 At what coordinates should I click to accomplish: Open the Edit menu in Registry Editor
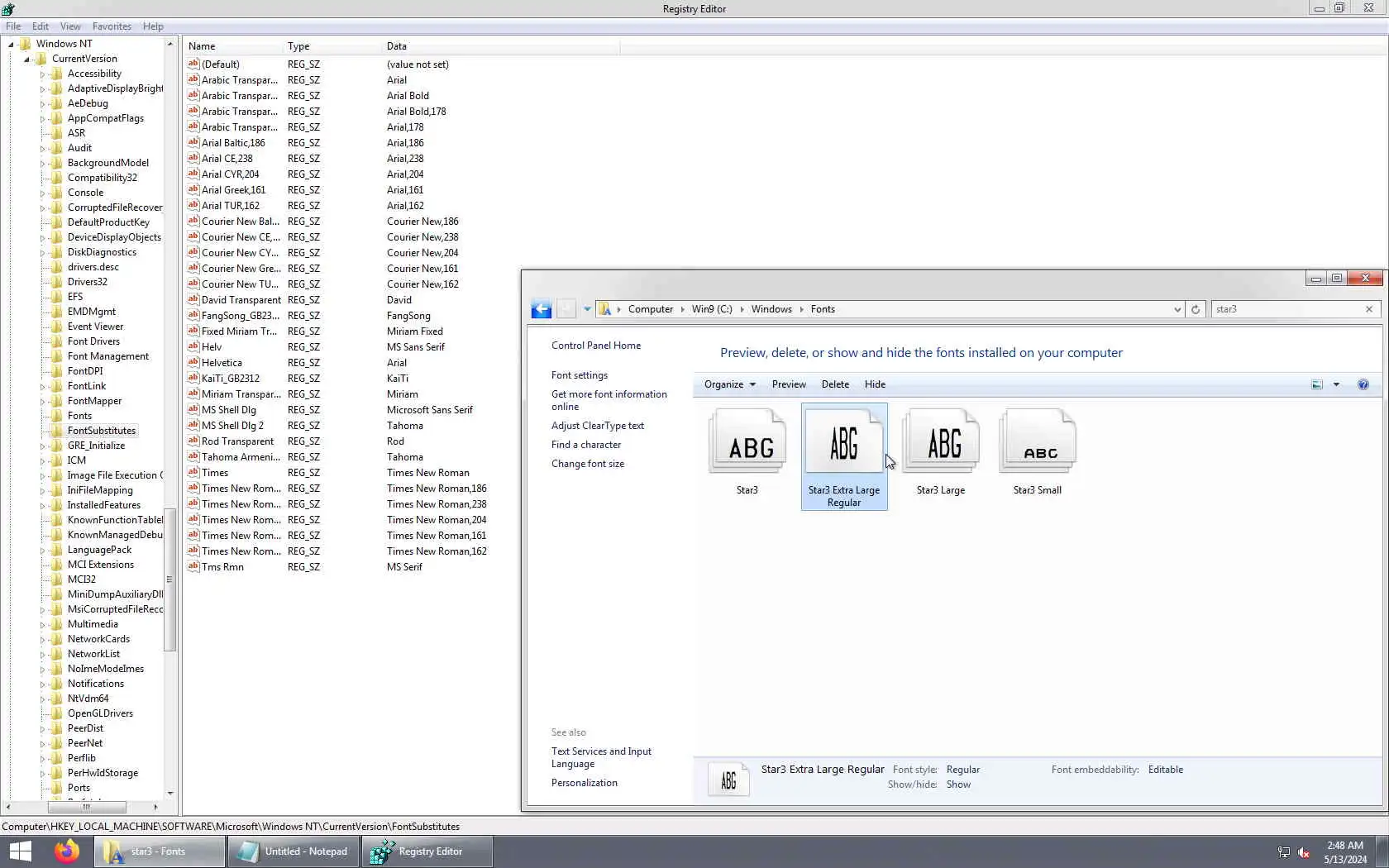[x=41, y=26]
